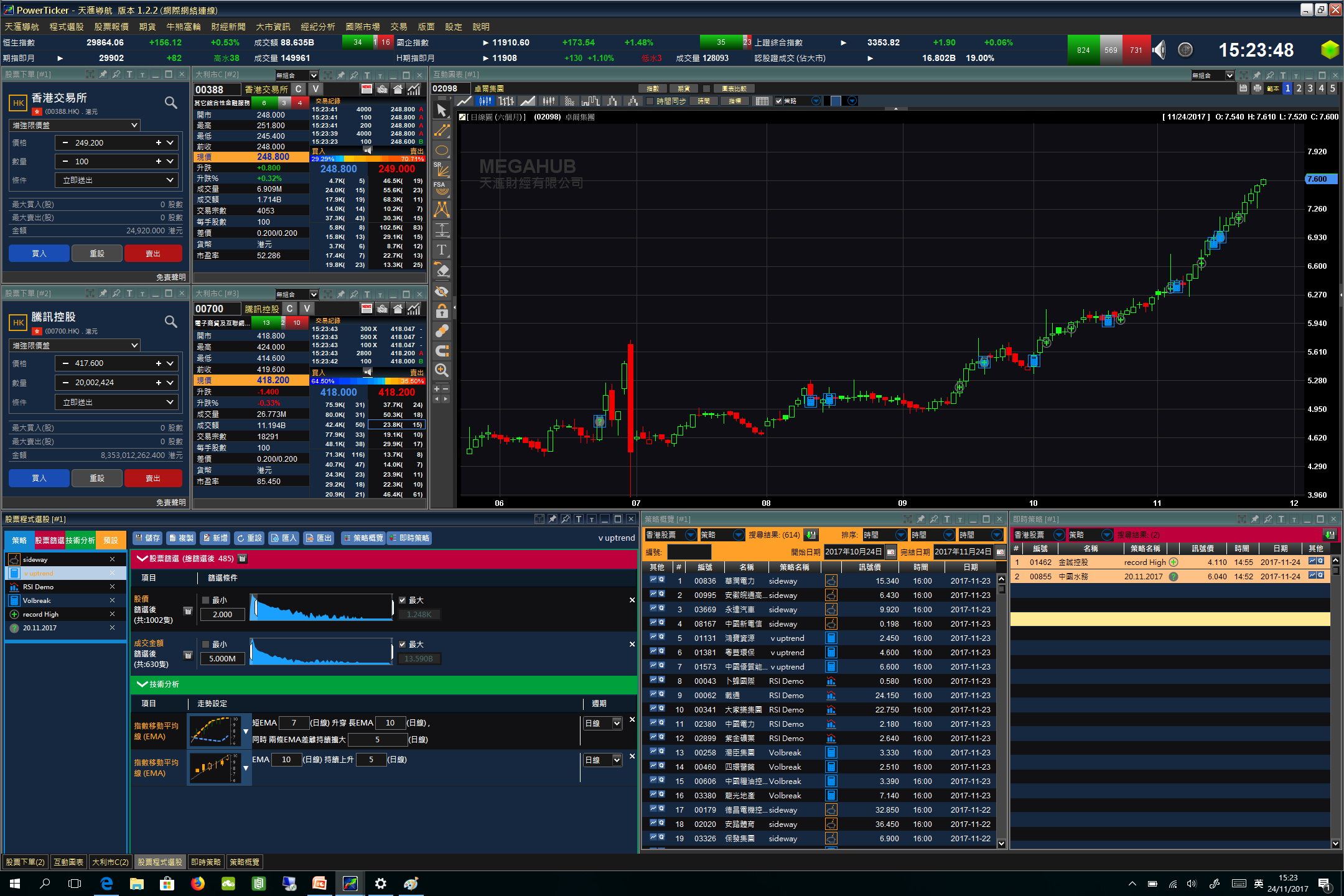This screenshot has height=896, width=1344.
Task: Uncheck the 策略 checkbox in chart toolbar
Action: pyautogui.click(x=778, y=101)
